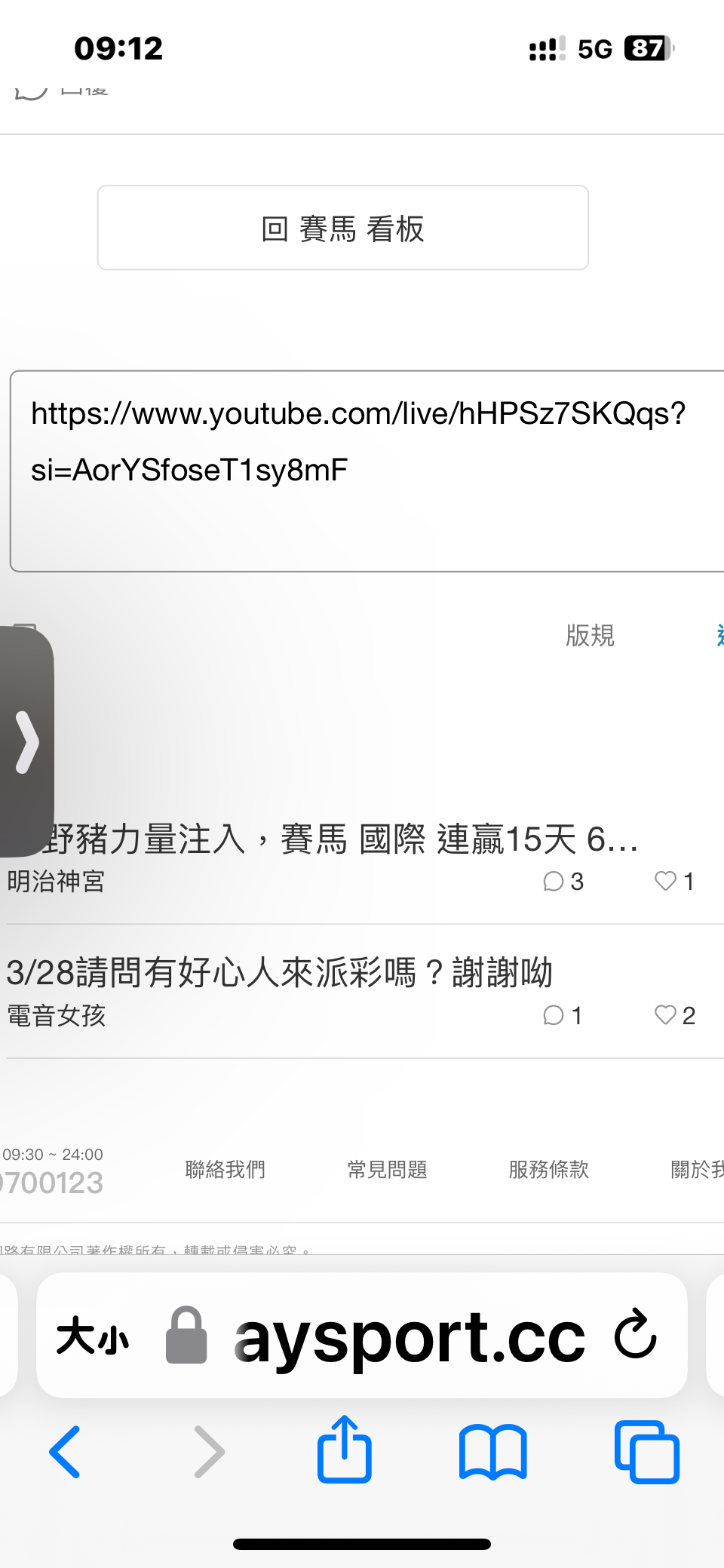The image size is (724, 1568).
Task: Open the 服務條款 footer link
Action: coord(549,1170)
